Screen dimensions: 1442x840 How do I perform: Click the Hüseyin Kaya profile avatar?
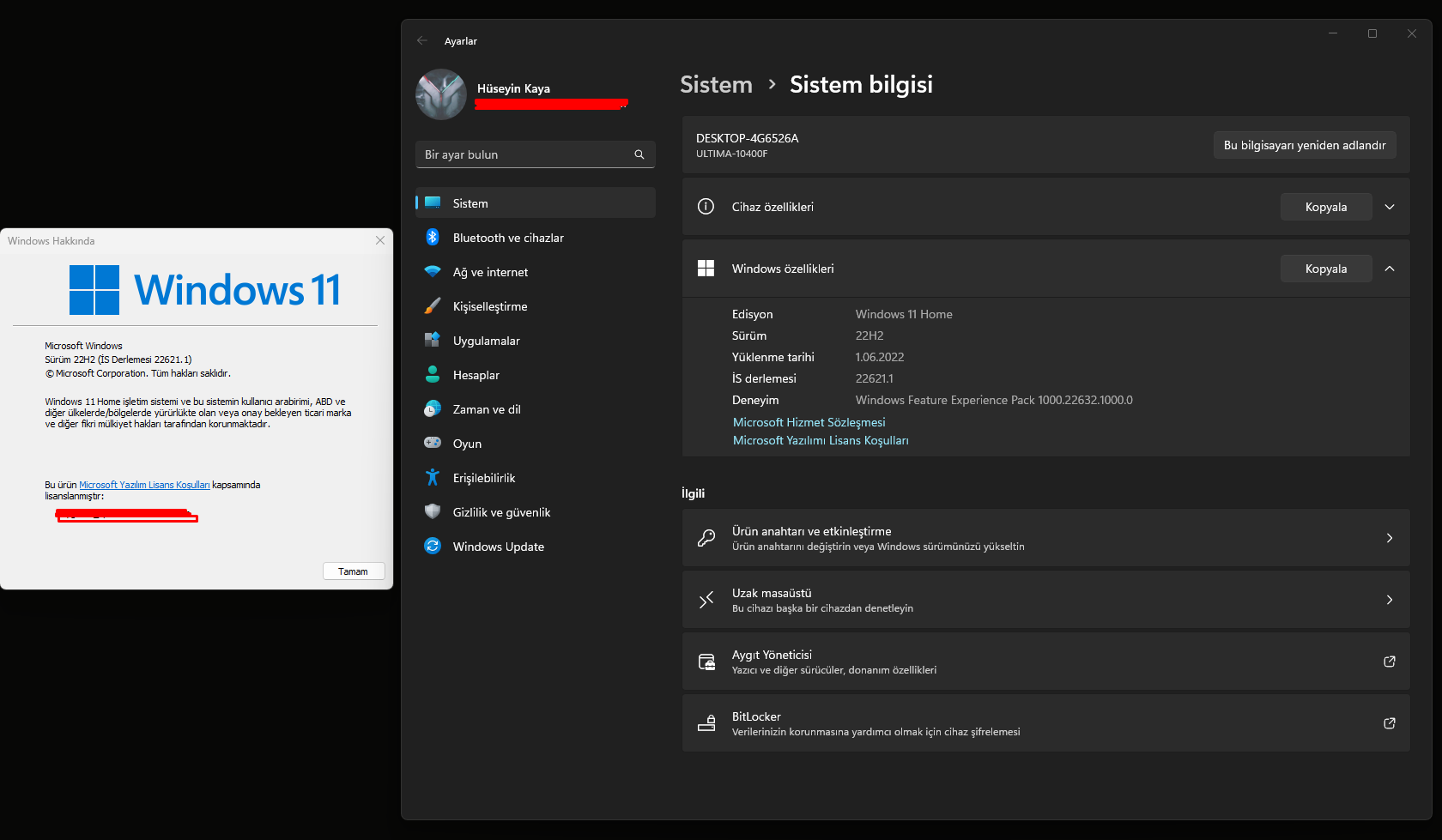point(441,94)
